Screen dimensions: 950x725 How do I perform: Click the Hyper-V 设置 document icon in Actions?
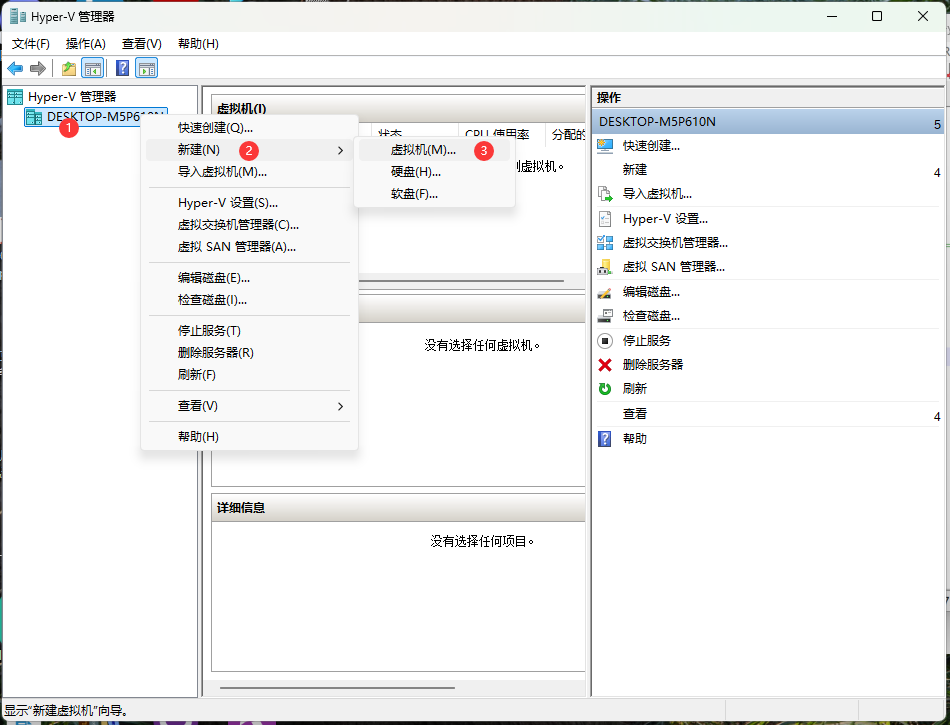(x=605, y=219)
